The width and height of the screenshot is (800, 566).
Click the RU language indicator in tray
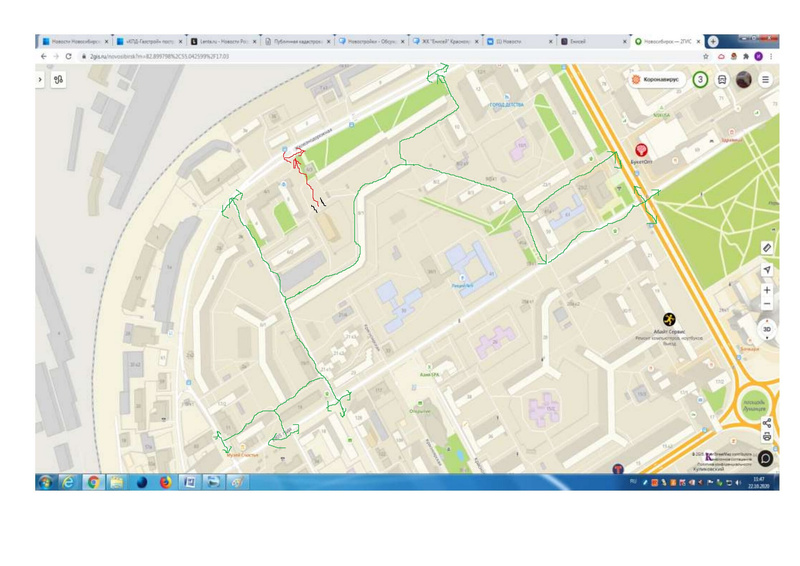[x=633, y=481]
